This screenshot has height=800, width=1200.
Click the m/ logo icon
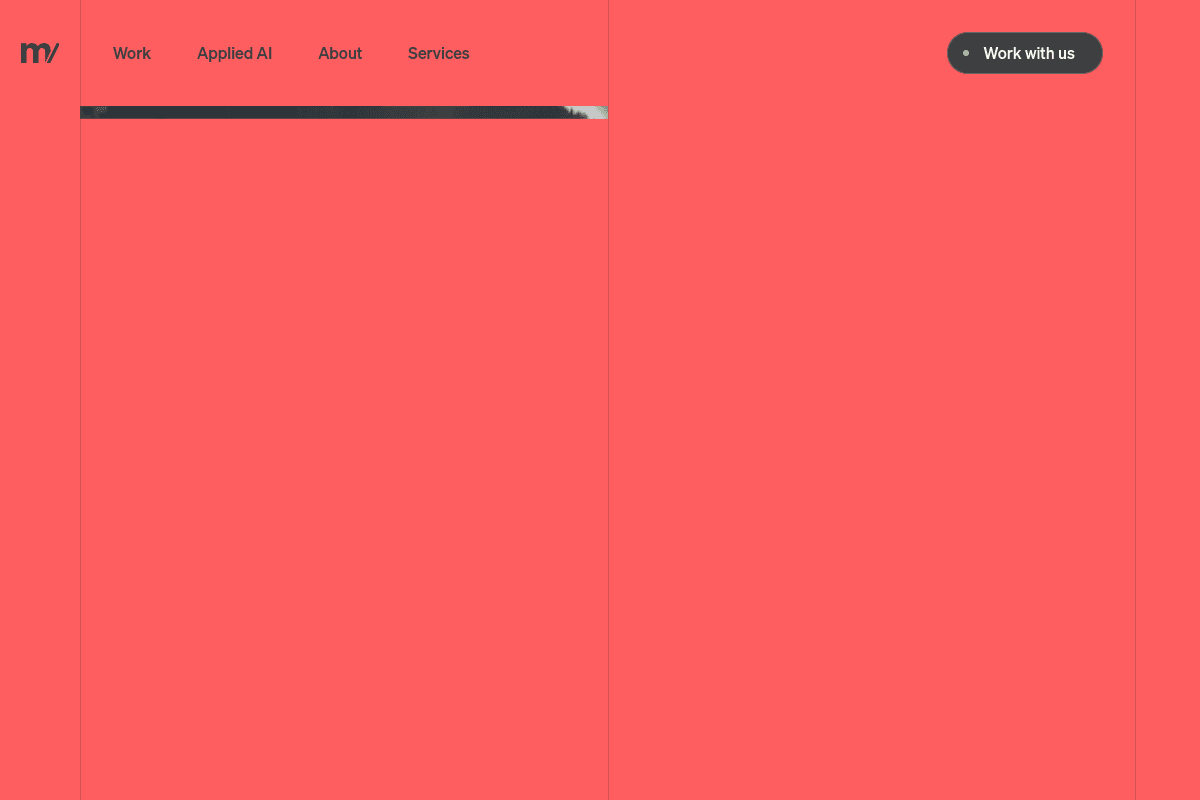40,53
